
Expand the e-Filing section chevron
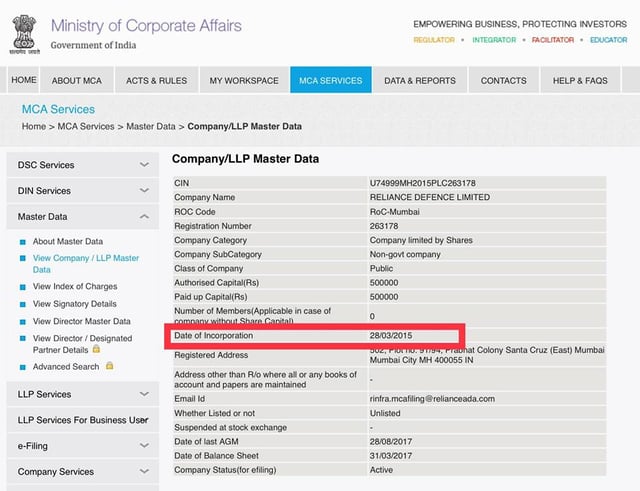tap(144, 446)
